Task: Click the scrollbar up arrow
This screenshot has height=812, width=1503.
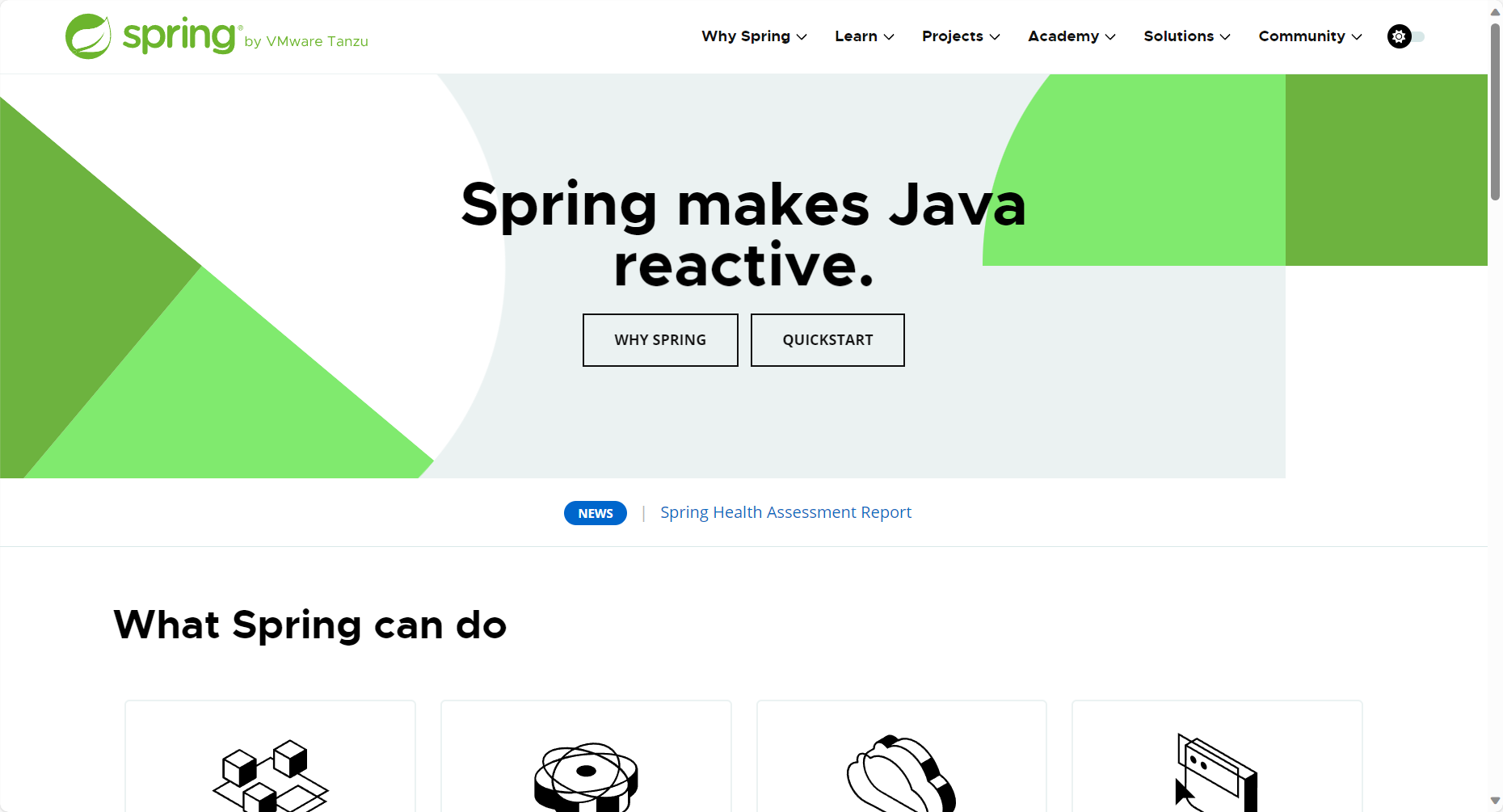Action: click(x=1495, y=11)
